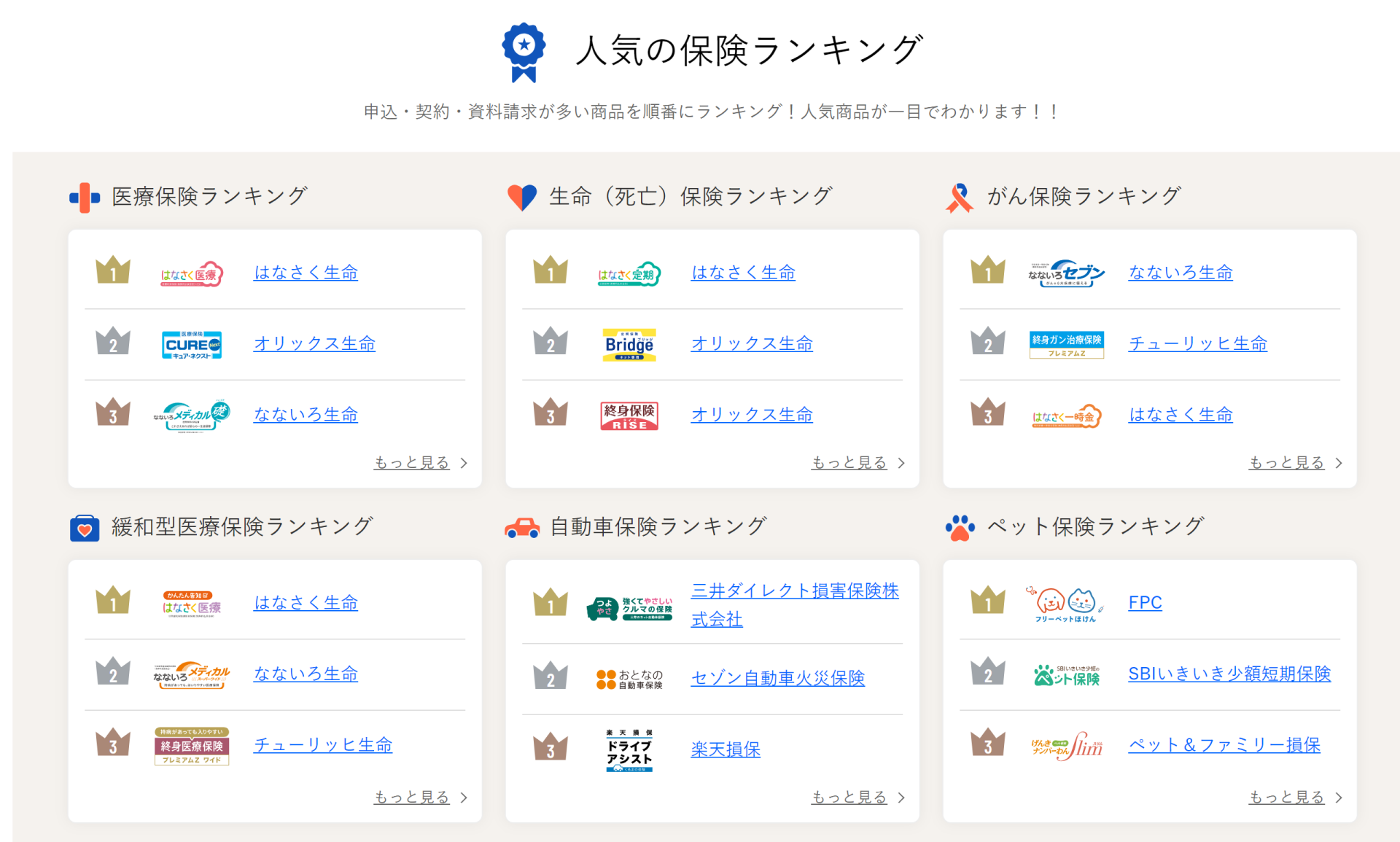Click the CURE Next product logo
This screenshot has width=1400, height=842.
tap(192, 344)
